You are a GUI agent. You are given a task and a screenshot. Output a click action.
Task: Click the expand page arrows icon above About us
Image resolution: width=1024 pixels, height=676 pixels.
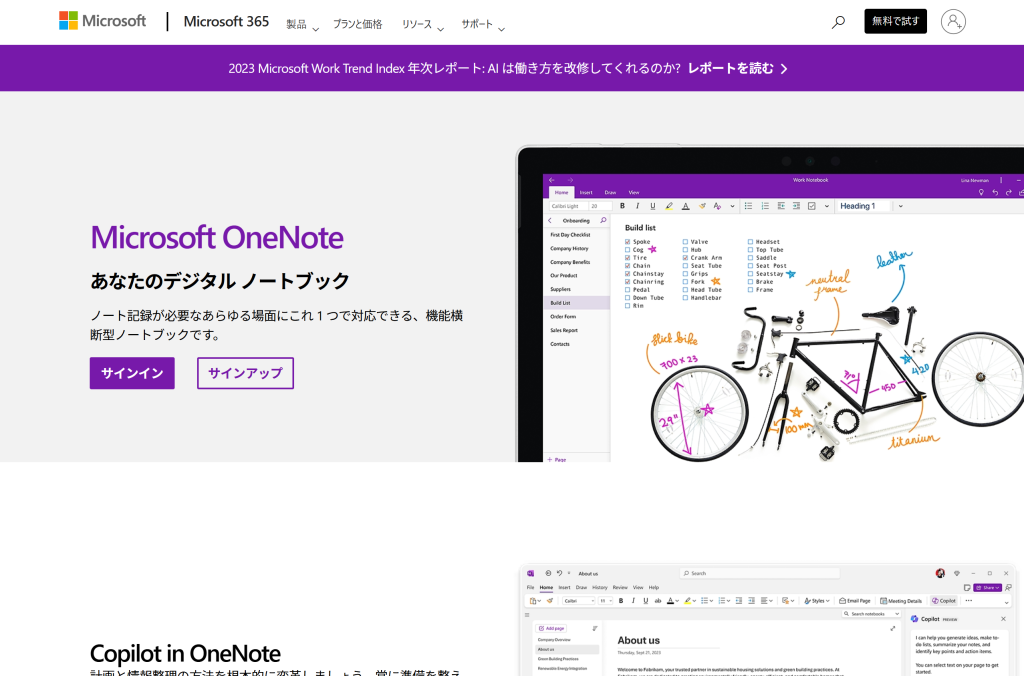point(893,628)
